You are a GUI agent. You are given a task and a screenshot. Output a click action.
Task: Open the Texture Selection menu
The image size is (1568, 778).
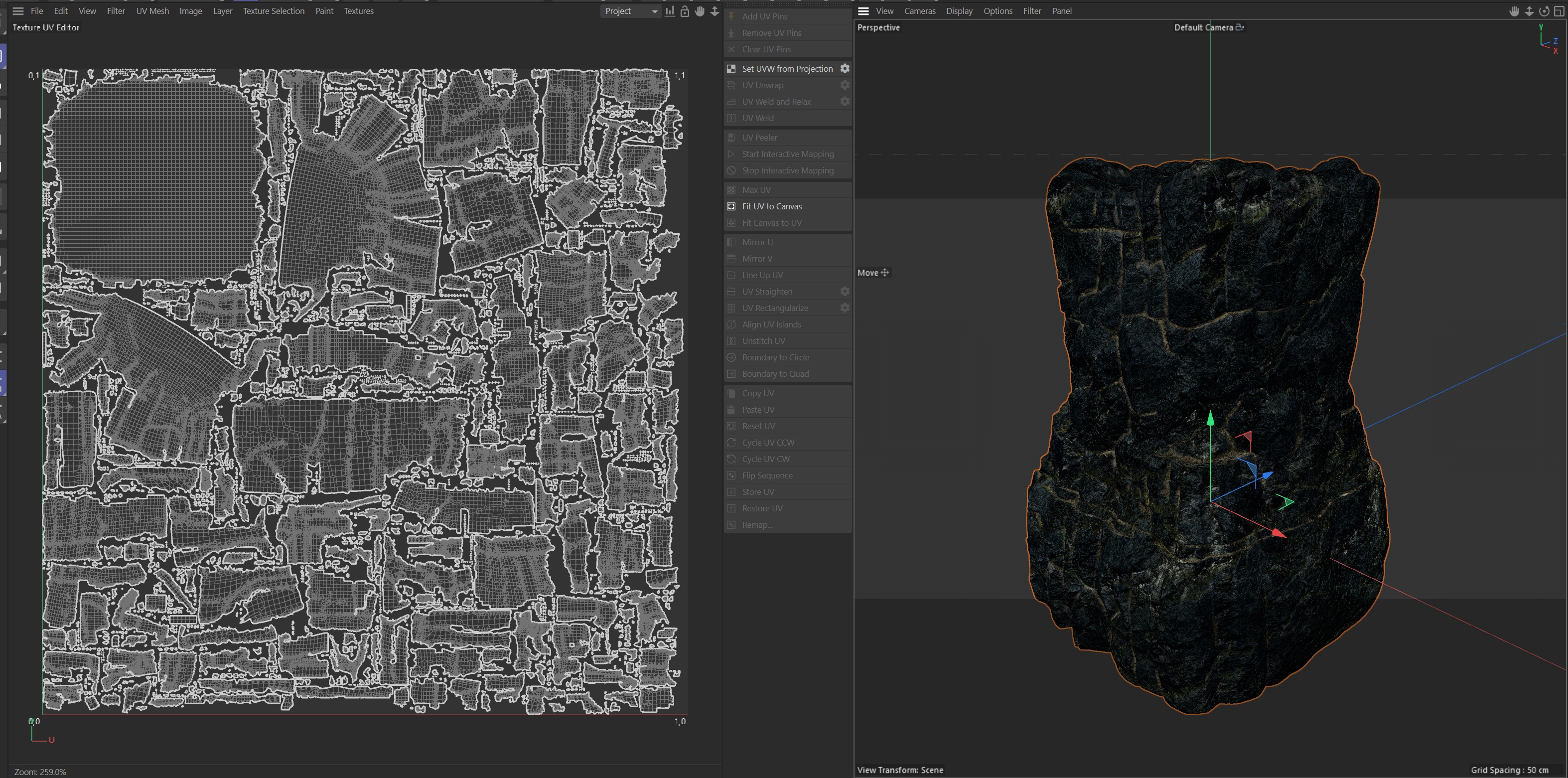tap(274, 11)
